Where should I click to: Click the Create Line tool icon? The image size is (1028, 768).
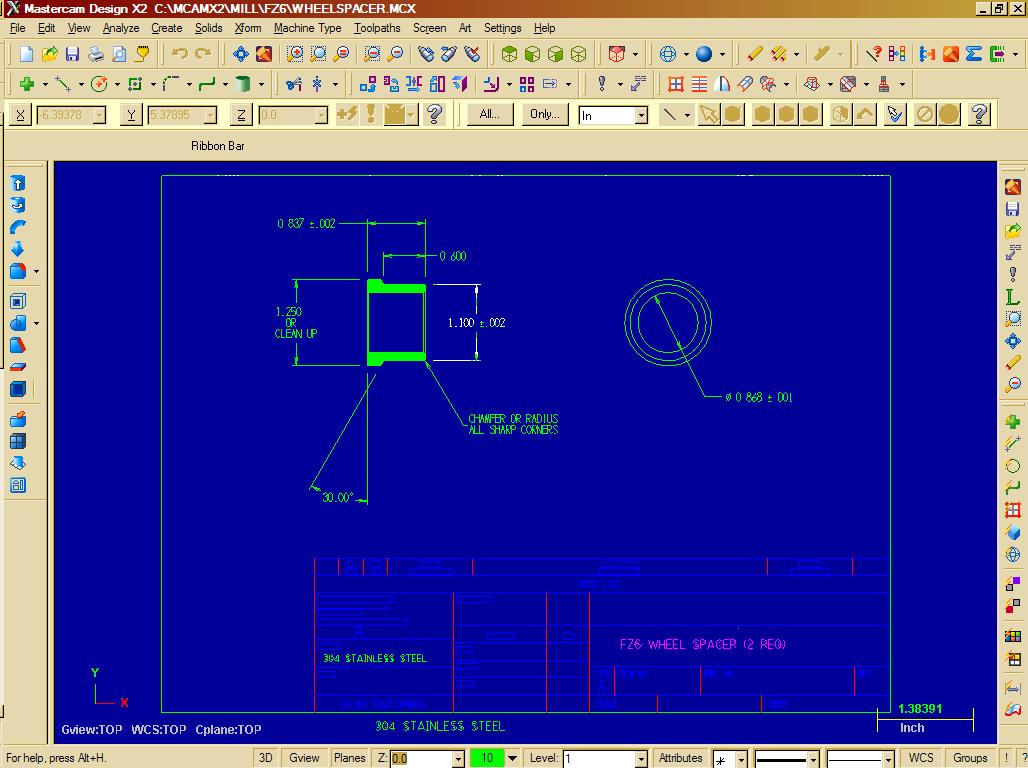(x=63, y=84)
